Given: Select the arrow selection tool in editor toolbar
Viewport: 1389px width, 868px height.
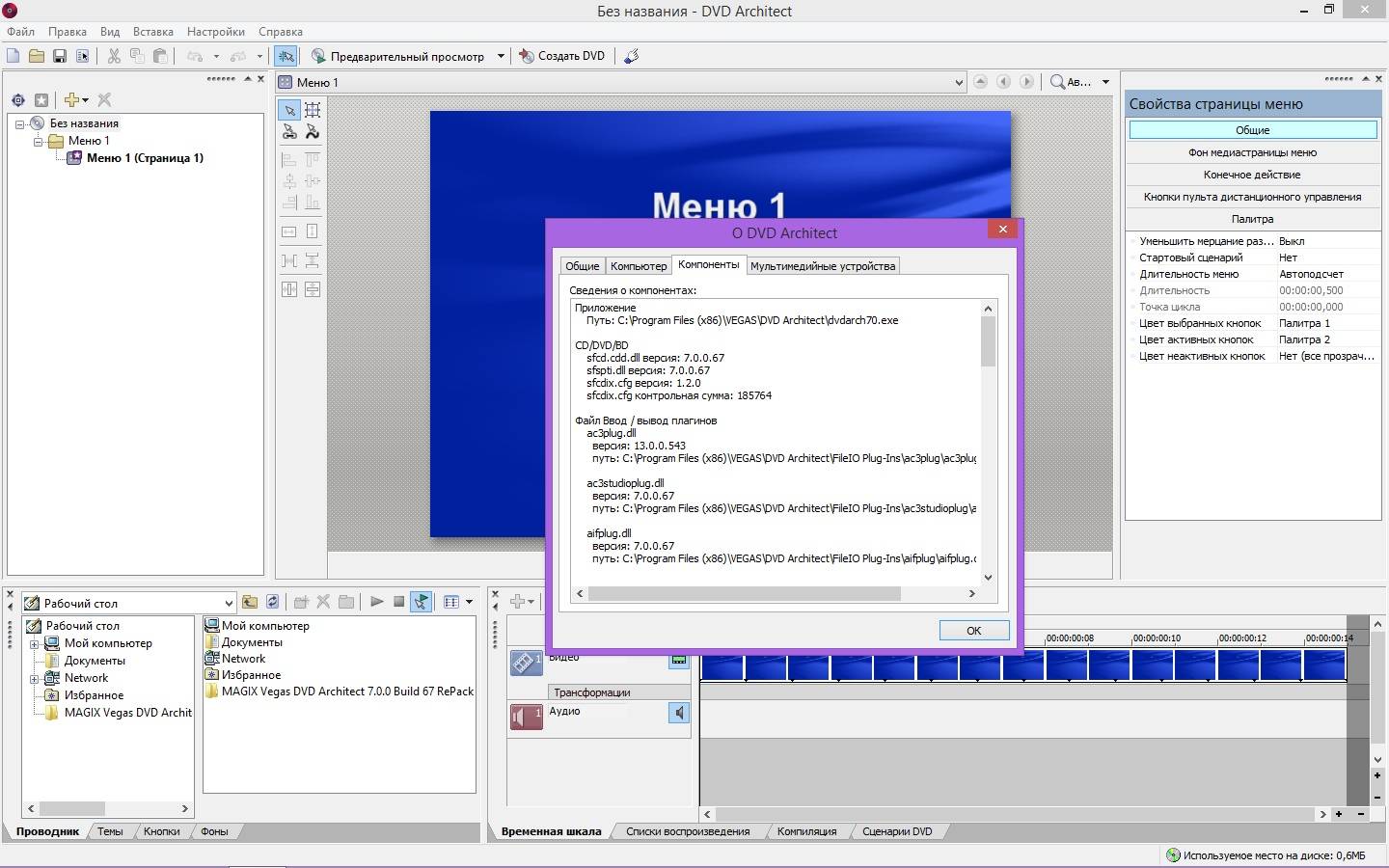Looking at the screenshot, I should point(289,110).
